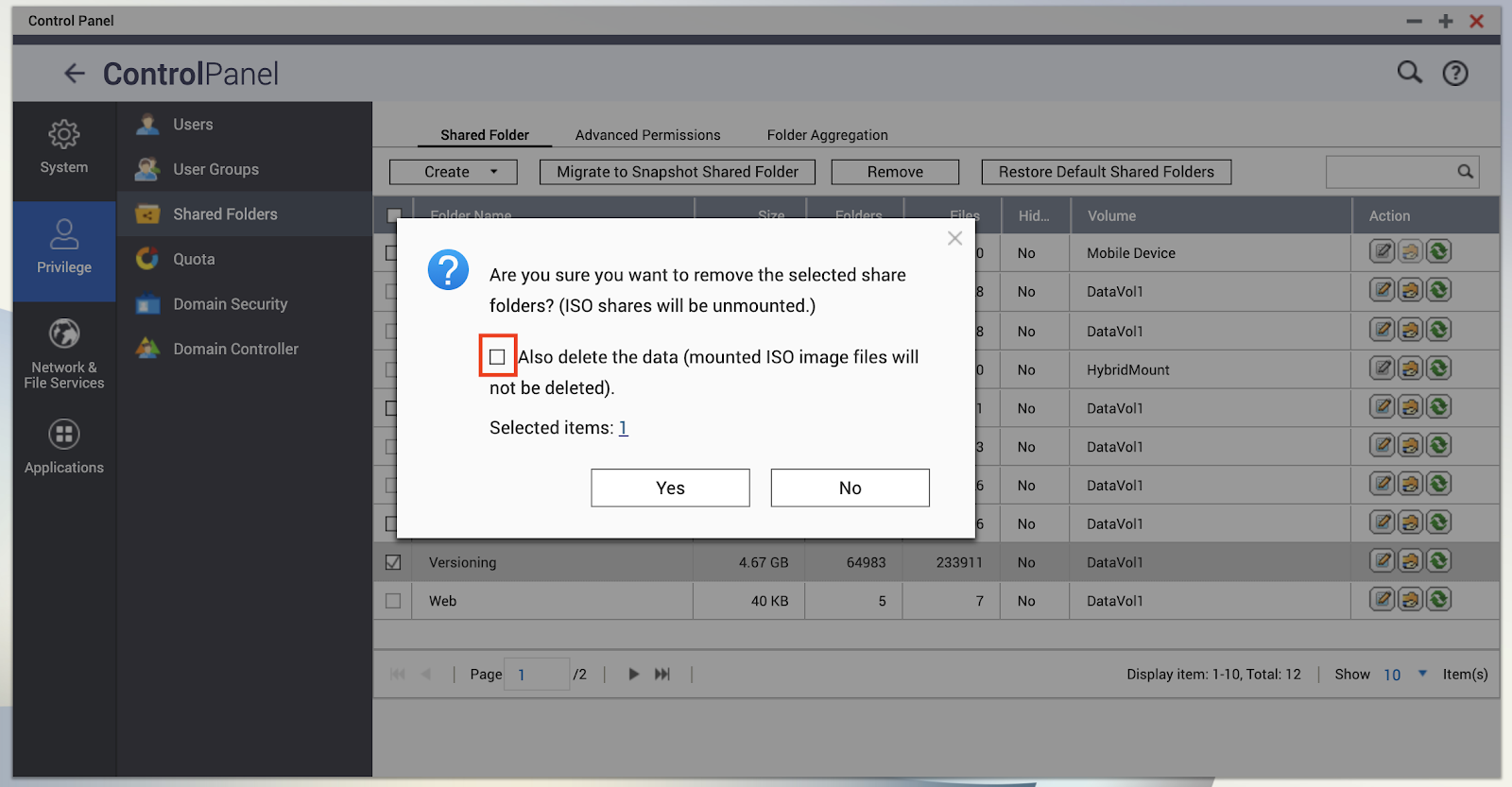Open the Applications section
1512x787 pixels.
point(63,447)
